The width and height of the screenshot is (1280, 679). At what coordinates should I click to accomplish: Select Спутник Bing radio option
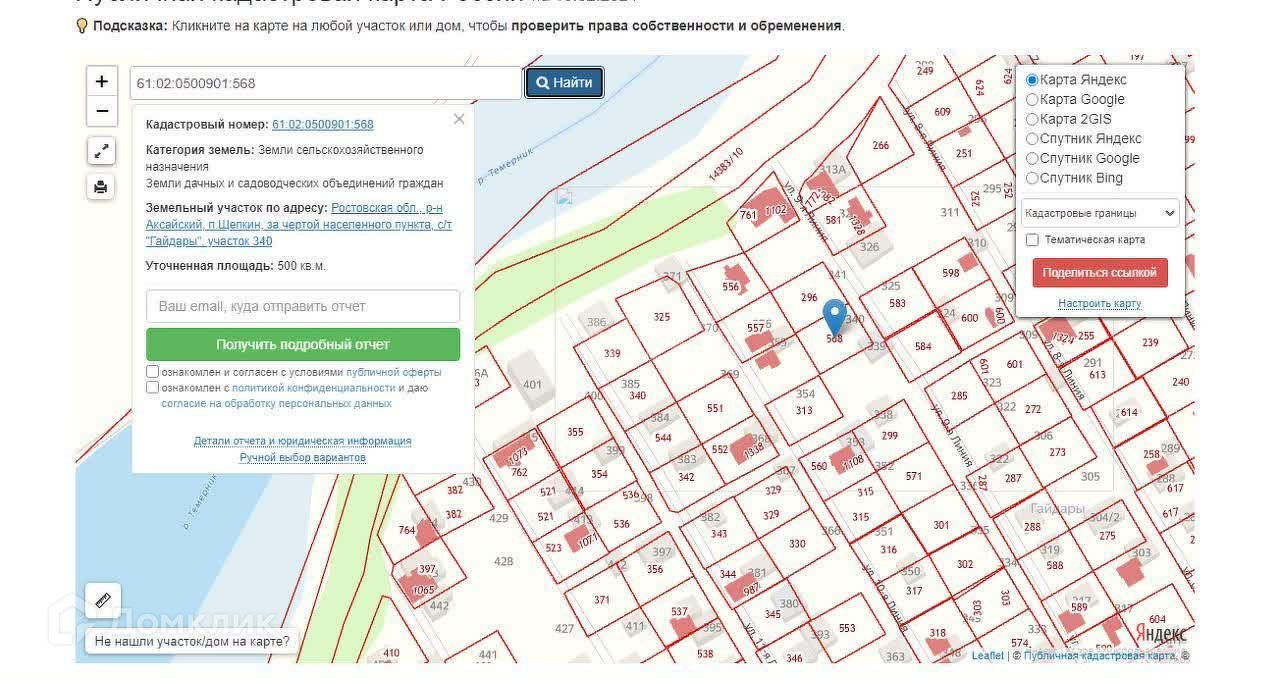point(1032,178)
